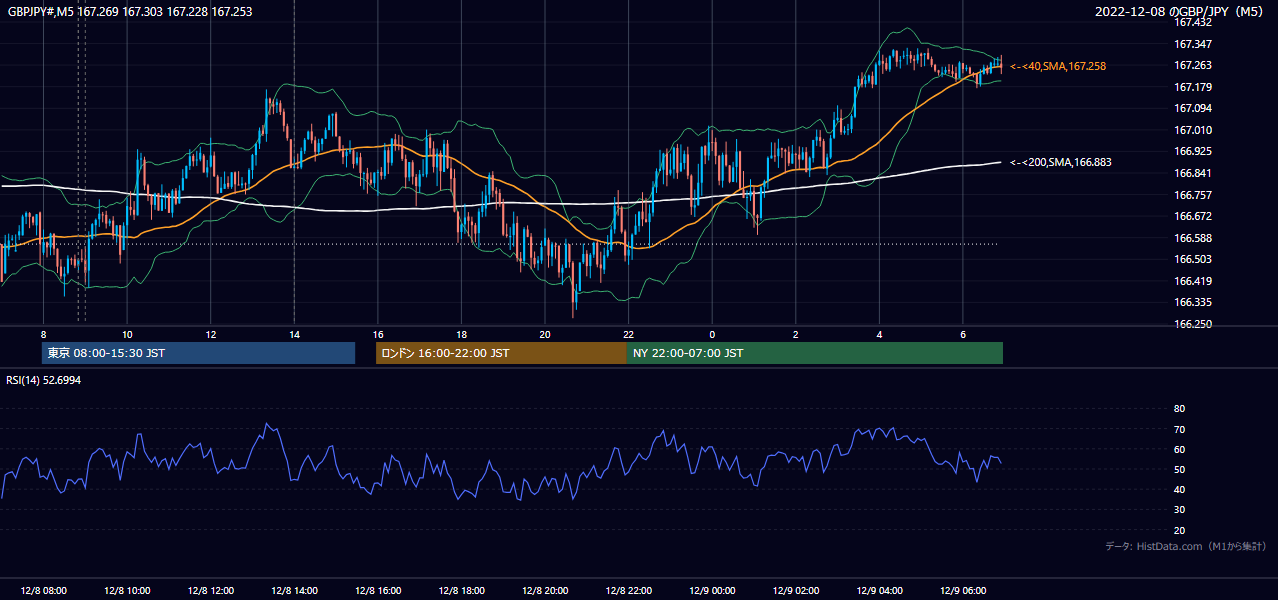
Task: Click price axis label 166.503
Action: 1193,259
